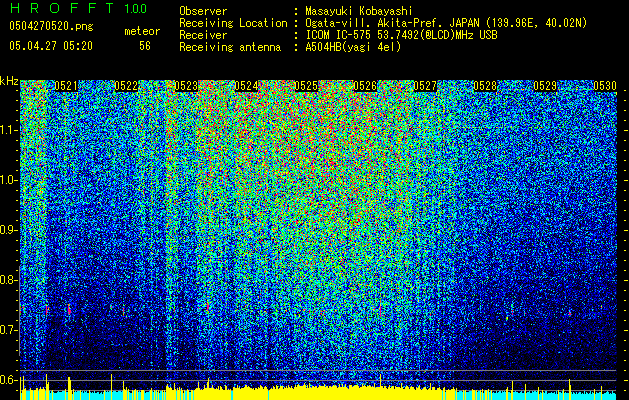Click the Receiver field label
This screenshot has width=629, height=400.
click(203, 35)
